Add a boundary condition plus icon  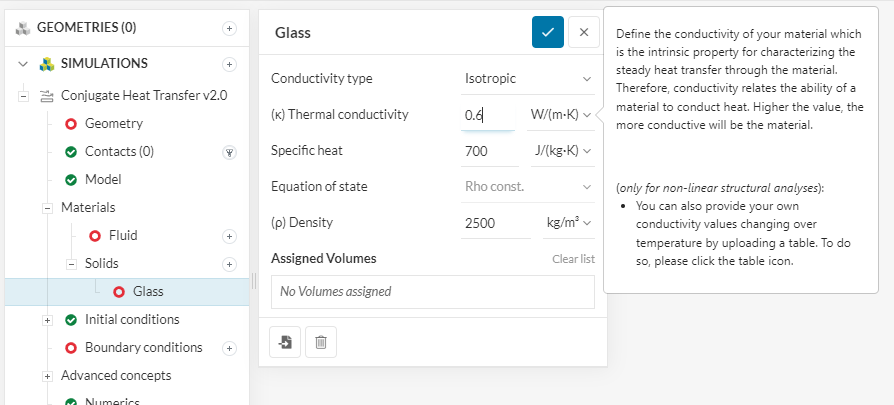[229, 348]
